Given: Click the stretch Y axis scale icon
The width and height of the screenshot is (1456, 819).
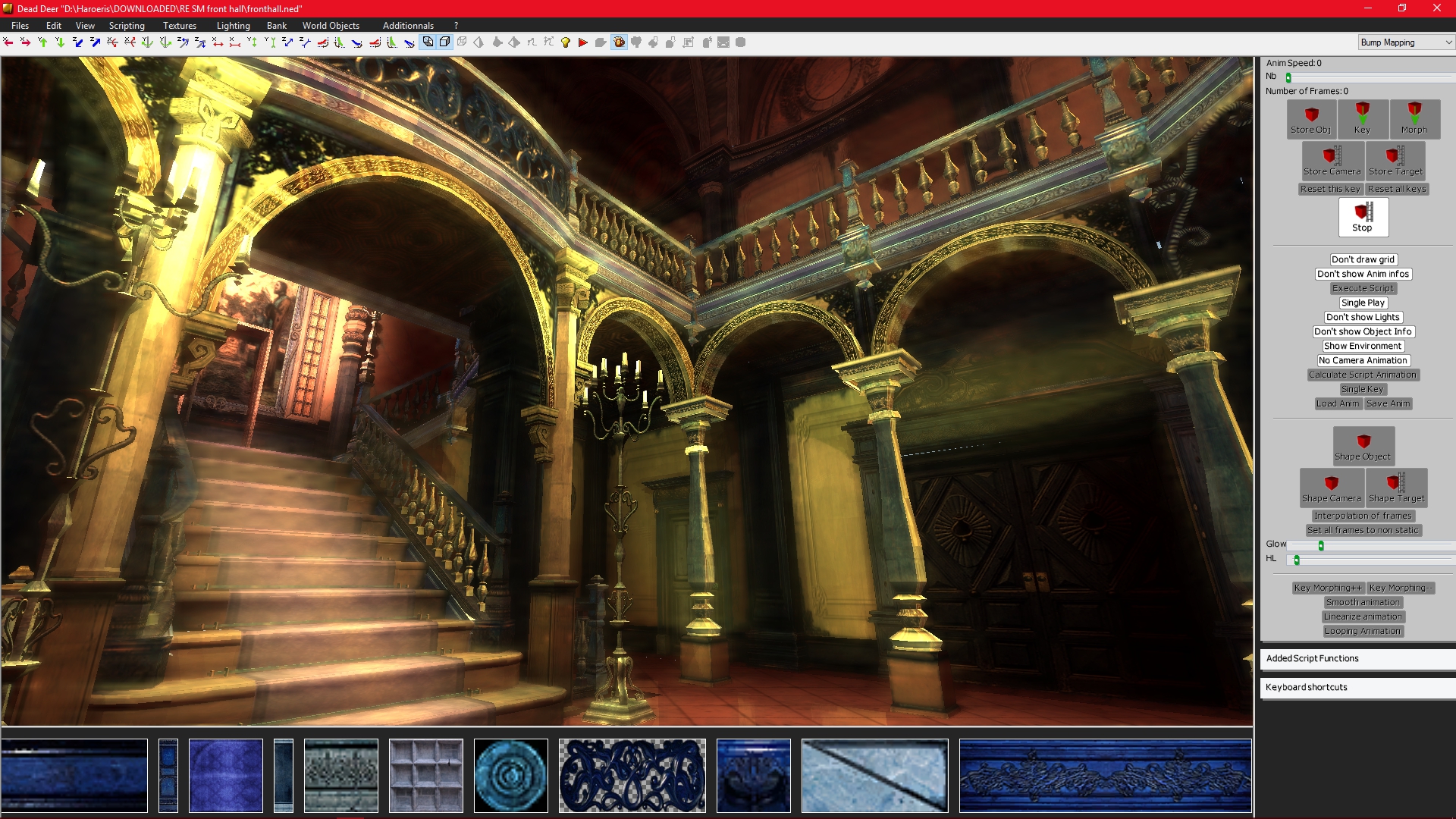Looking at the screenshot, I should [253, 42].
